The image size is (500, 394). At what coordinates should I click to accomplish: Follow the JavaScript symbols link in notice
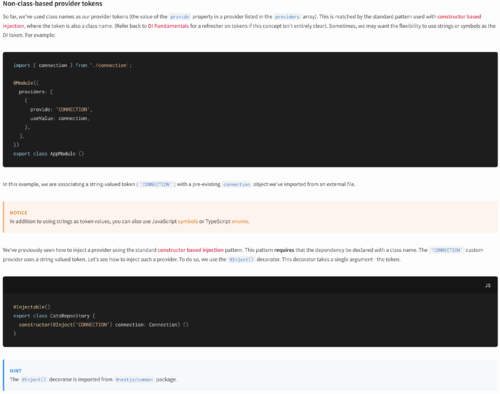pos(188,221)
